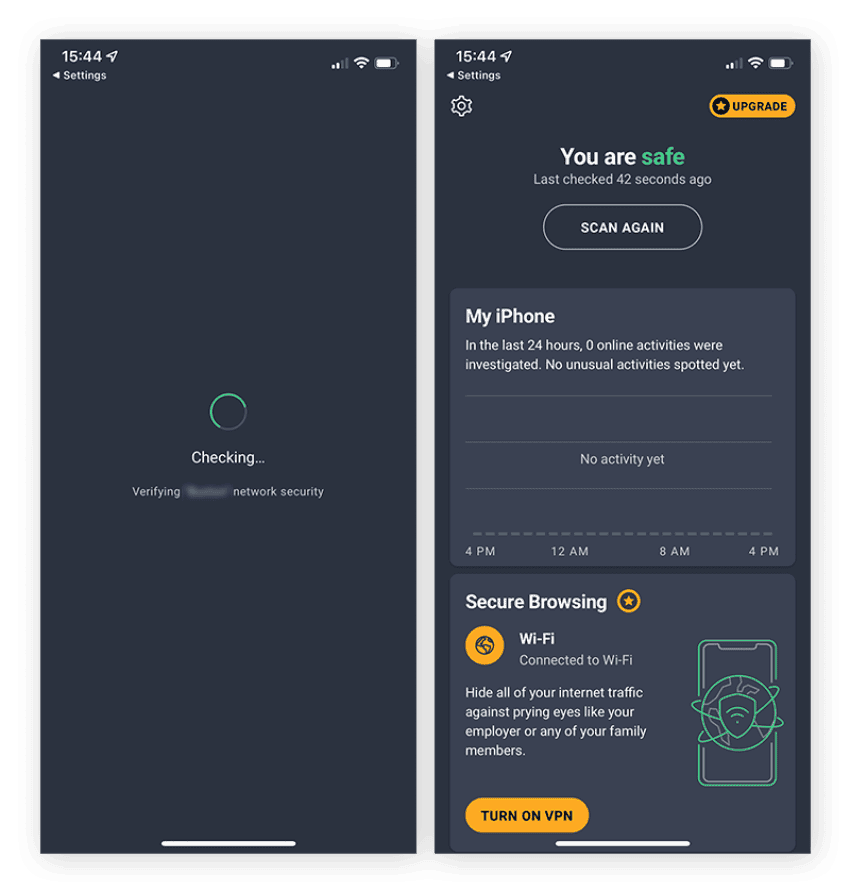The width and height of the screenshot is (850, 892).
Task: Tap location arrow beside right phone's clock
Action: click(506, 56)
